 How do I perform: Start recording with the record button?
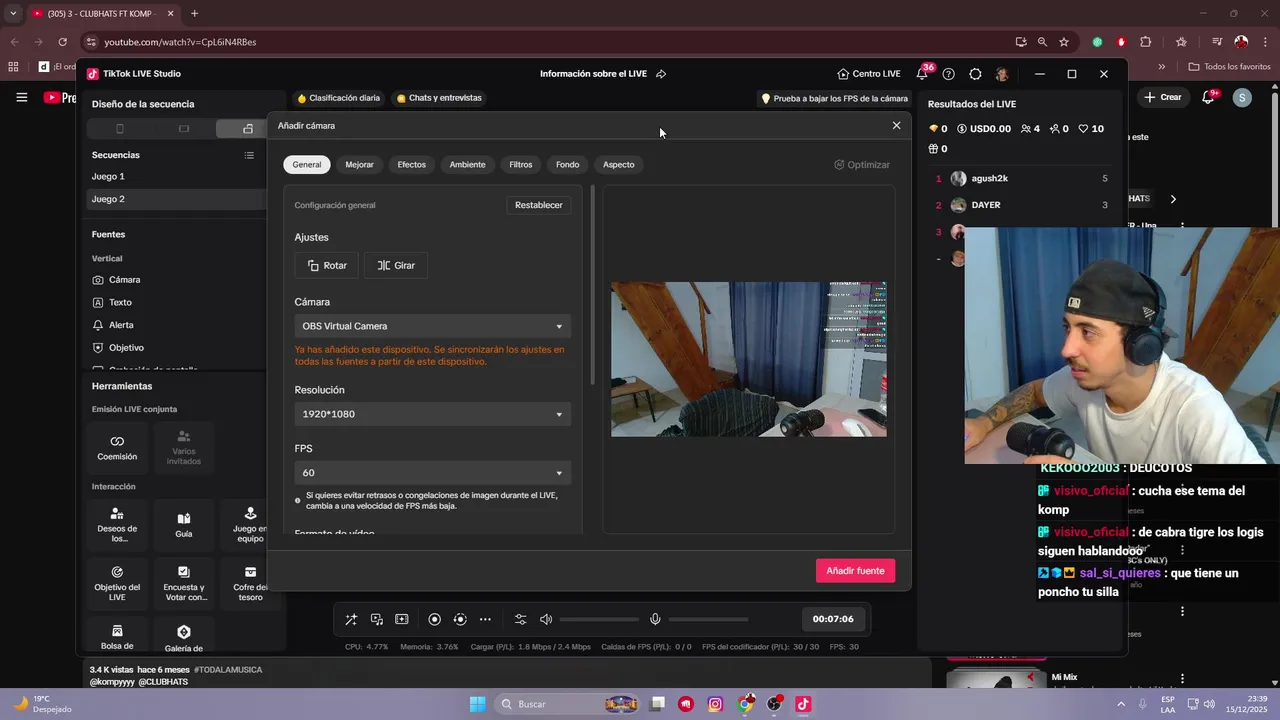434,619
